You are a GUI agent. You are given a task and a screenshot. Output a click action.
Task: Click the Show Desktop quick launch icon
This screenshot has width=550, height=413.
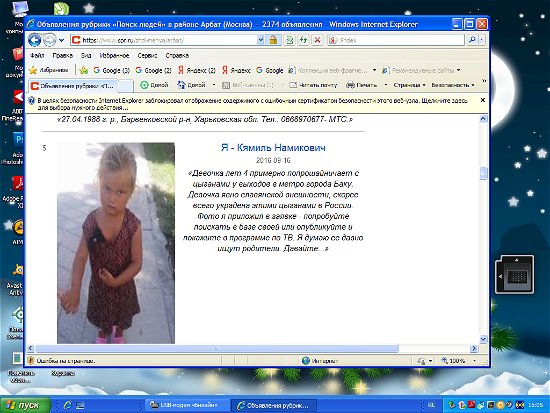coord(80,405)
